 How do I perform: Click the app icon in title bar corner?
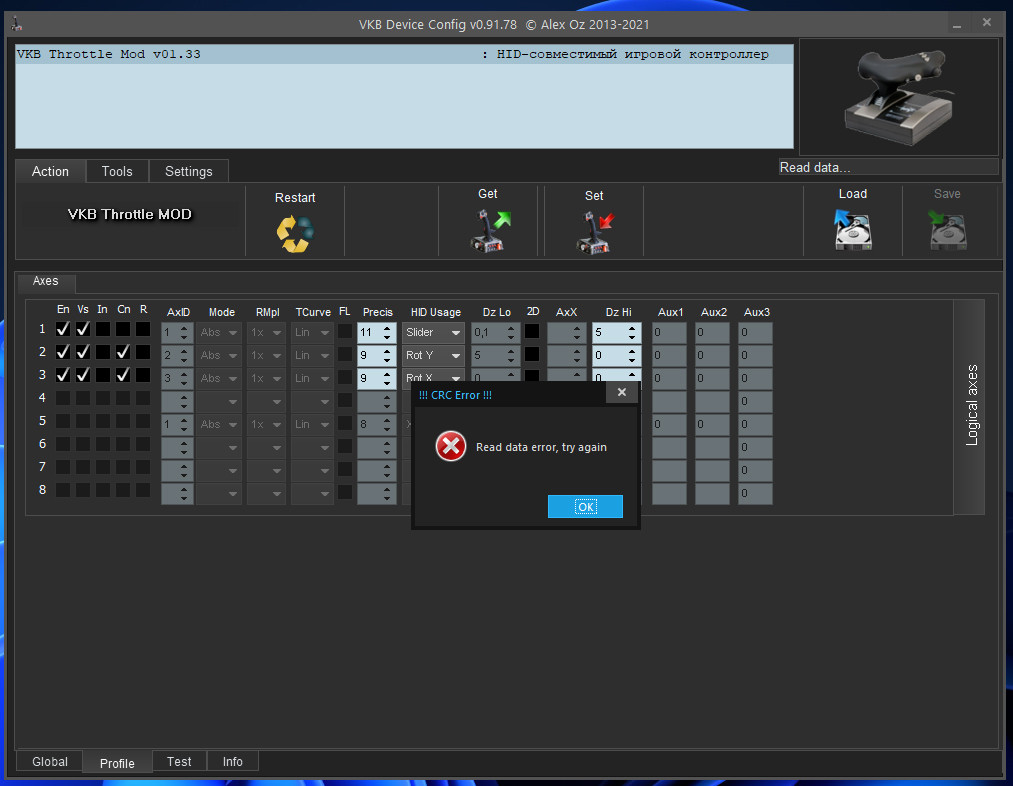(17, 24)
